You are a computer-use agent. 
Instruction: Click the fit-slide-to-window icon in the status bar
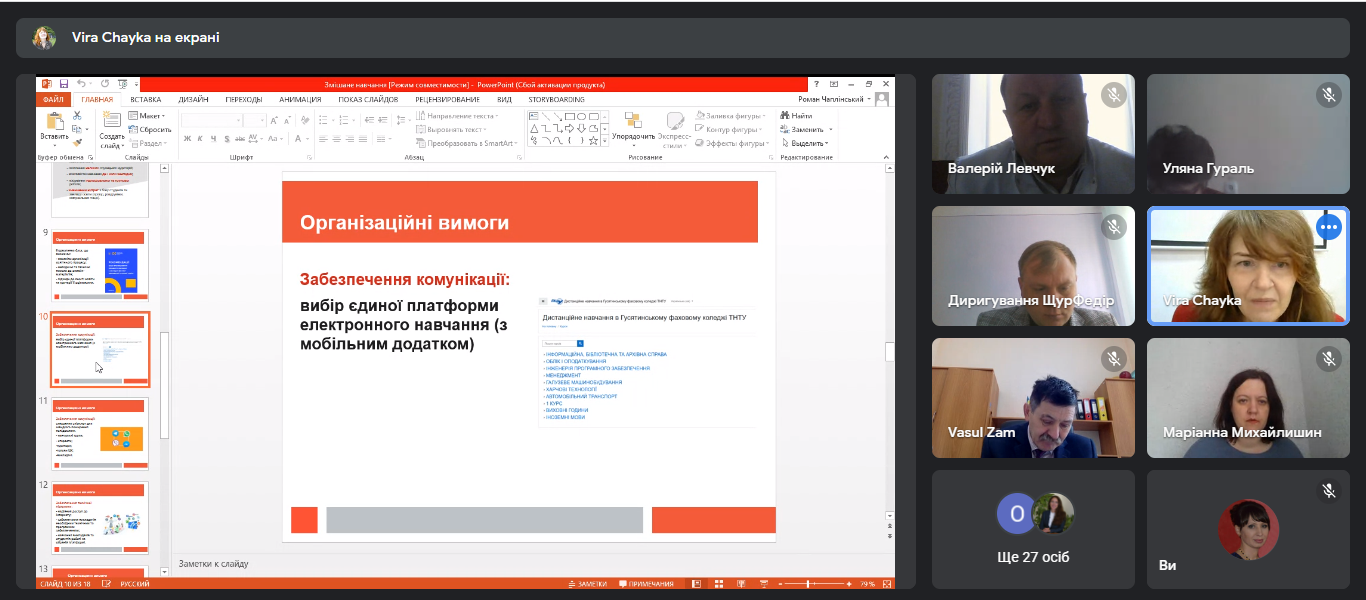point(887,584)
